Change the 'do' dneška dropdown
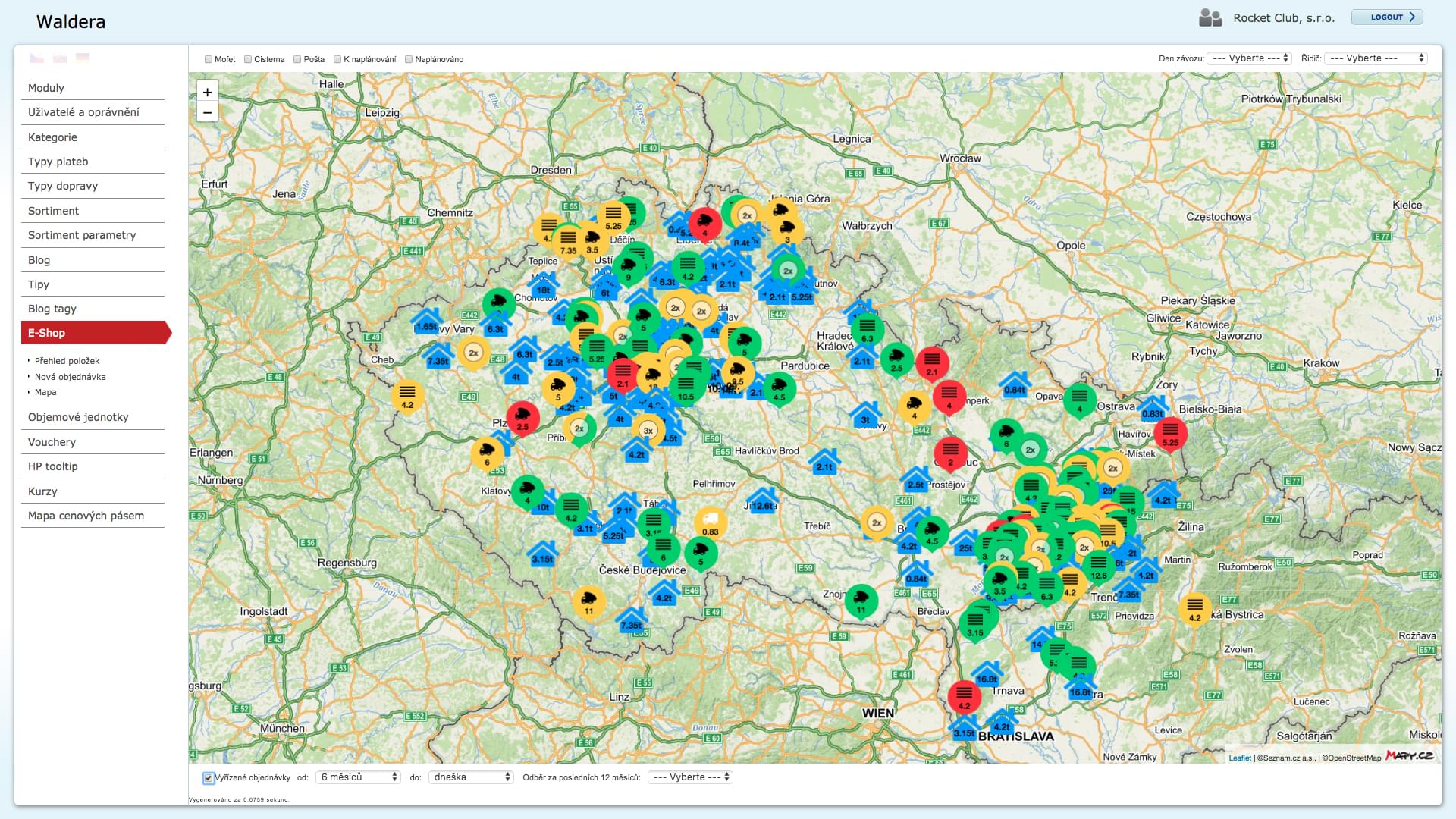The height and width of the screenshot is (819, 1456). (471, 777)
